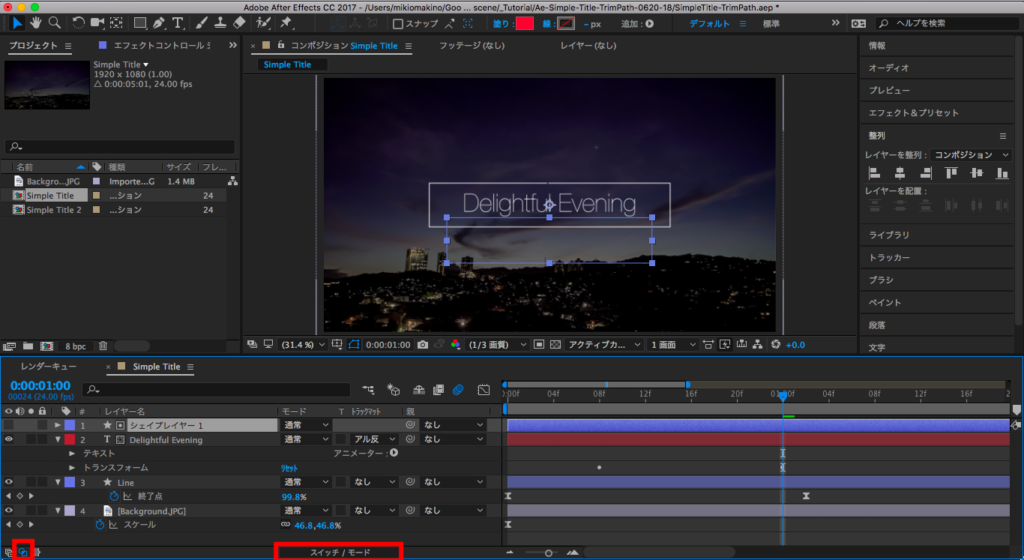The image size is (1024, 560).
Task: Click the スイッチ / モード toggle button
Action: click(x=339, y=551)
